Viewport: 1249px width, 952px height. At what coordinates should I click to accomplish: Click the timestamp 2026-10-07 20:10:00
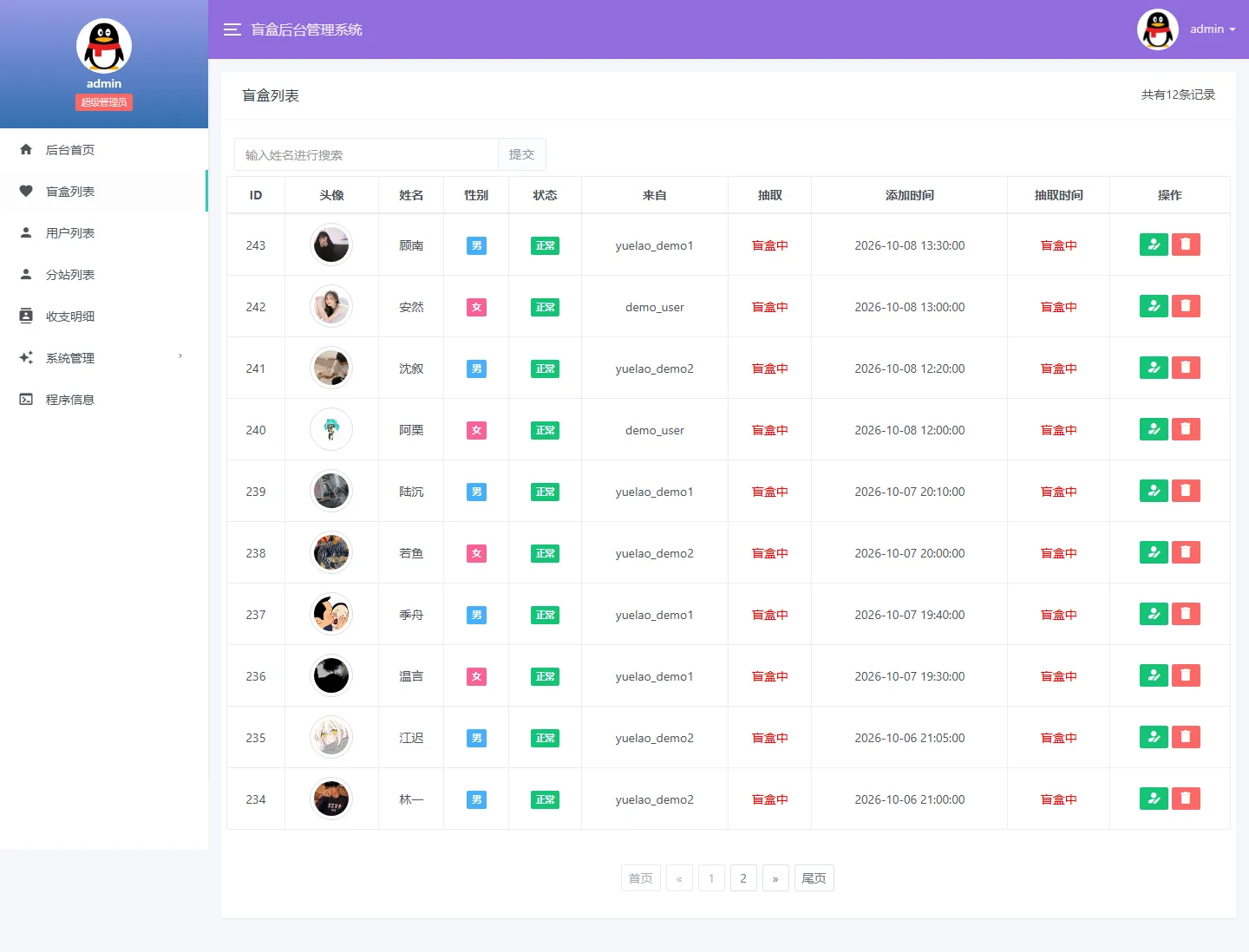(x=909, y=492)
